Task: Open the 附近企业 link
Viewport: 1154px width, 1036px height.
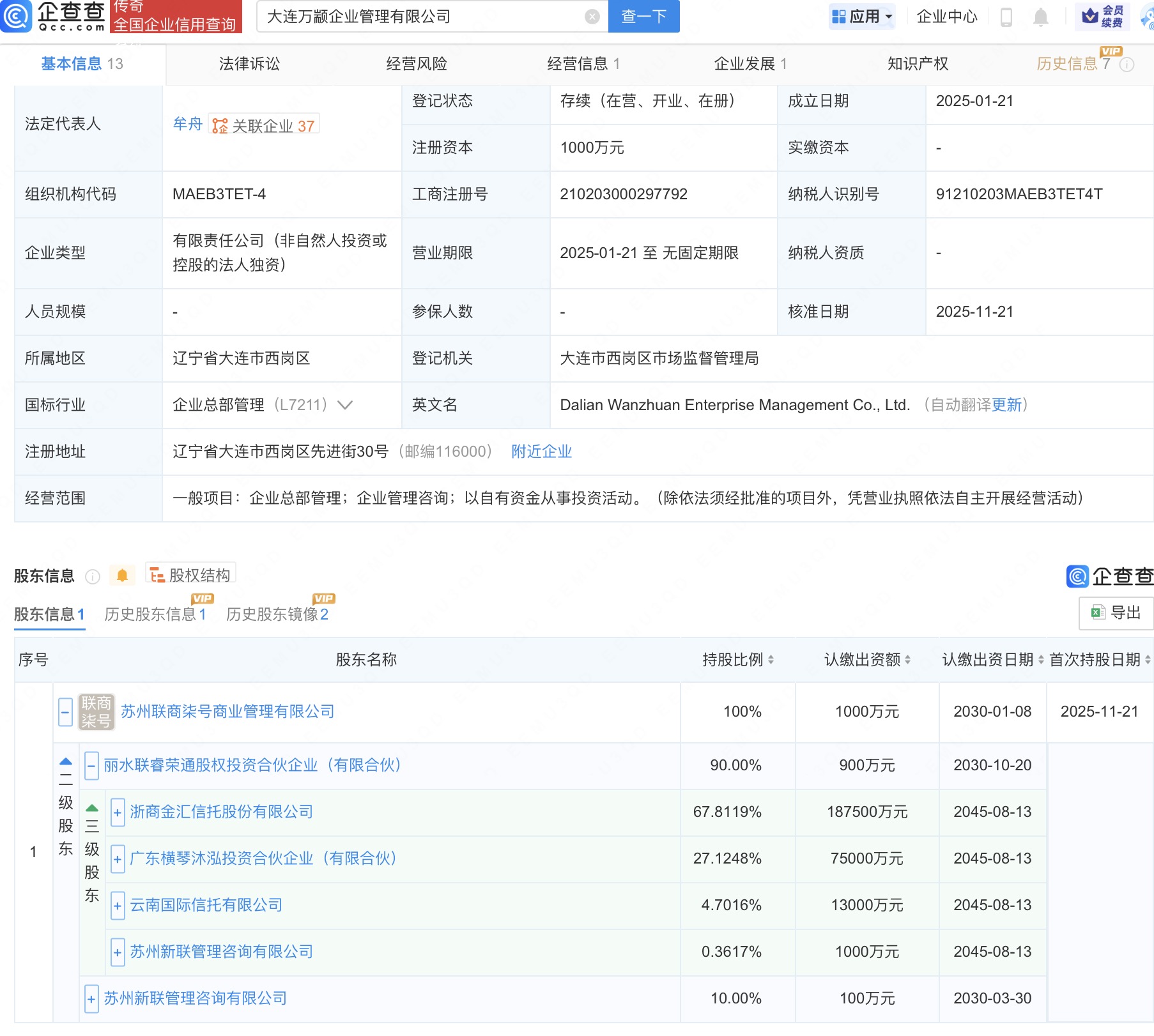Action: point(541,452)
